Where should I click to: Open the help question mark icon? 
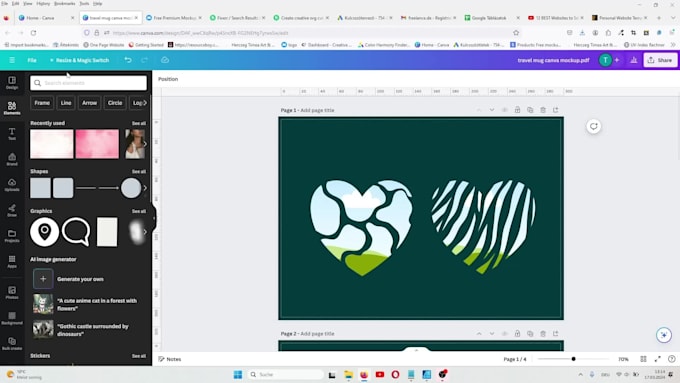point(671,359)
